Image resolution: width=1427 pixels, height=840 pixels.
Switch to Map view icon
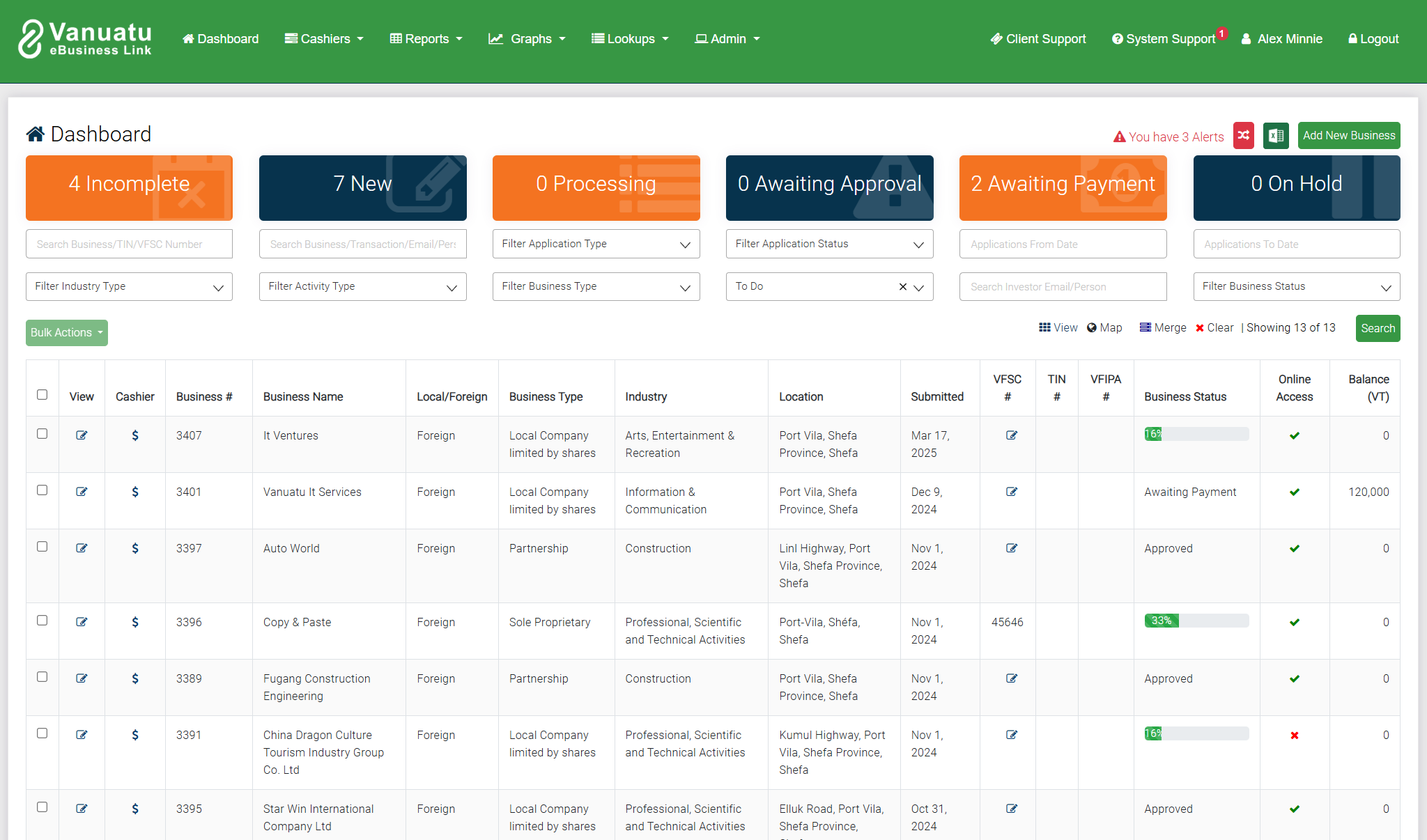pyautogui.click(x=1104, y=328)
